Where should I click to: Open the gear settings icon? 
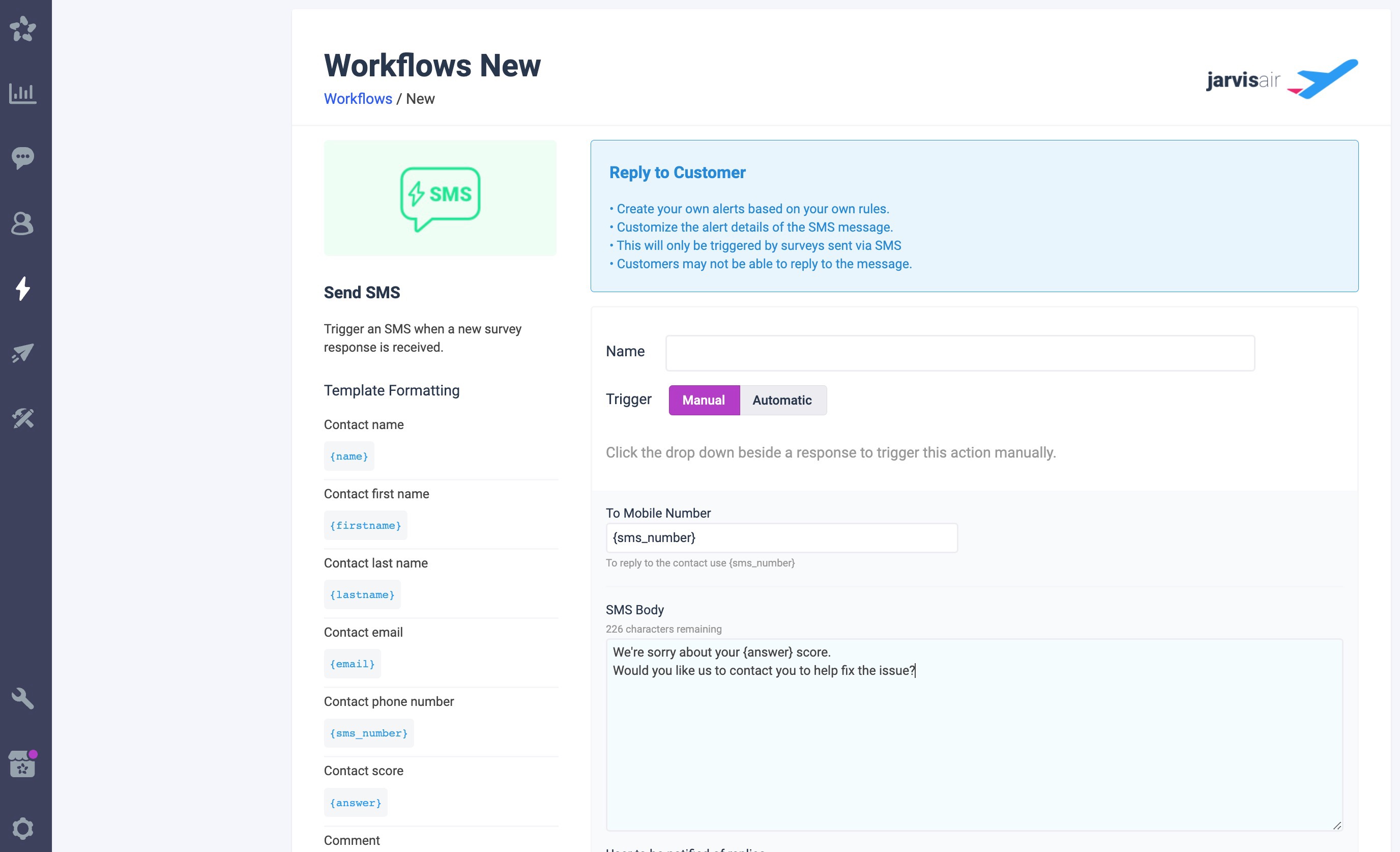[23, 829]
